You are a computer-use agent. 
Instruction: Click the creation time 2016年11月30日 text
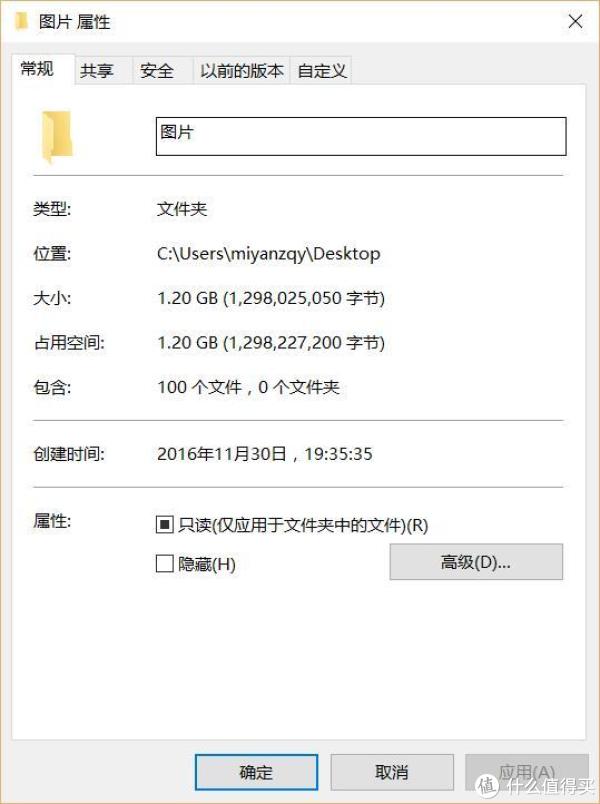pyautogui.click(x=222, y=454)
